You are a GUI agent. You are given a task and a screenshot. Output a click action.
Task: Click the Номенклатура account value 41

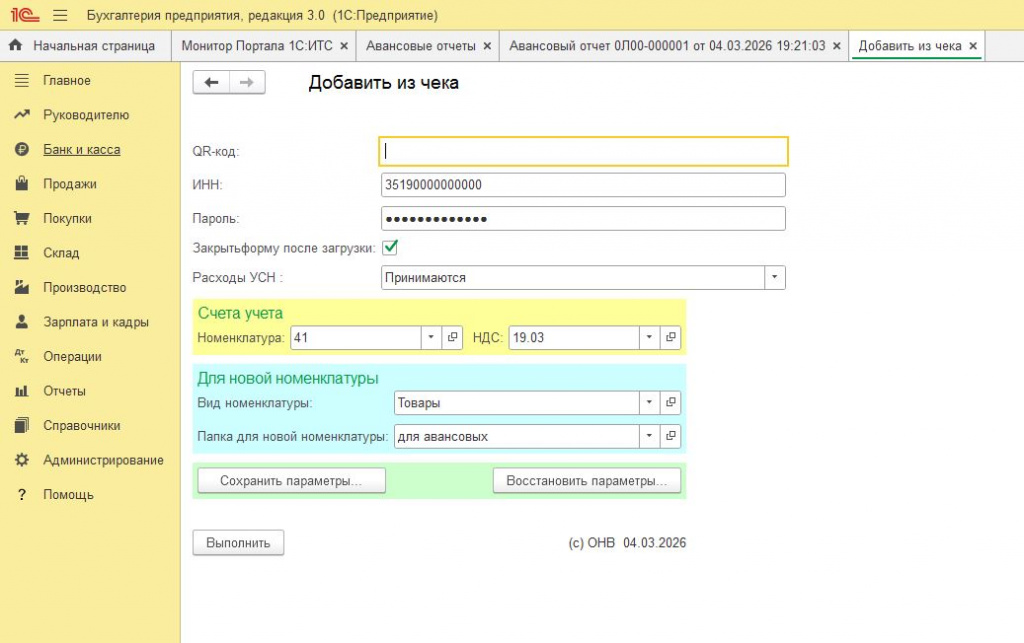coord(356,337)
